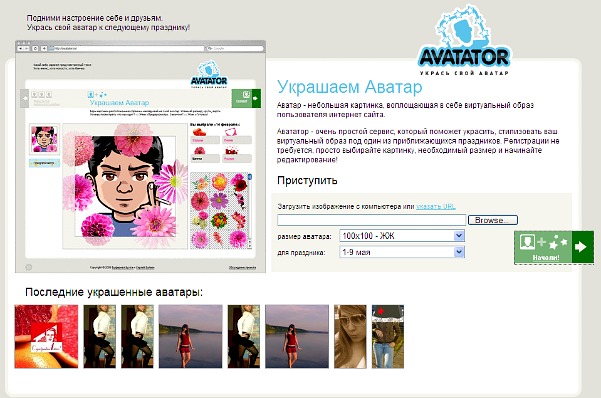Open the avatar of woman in sunglasses
The height and width of the screenshot is (398, 601).
point(350,337)
